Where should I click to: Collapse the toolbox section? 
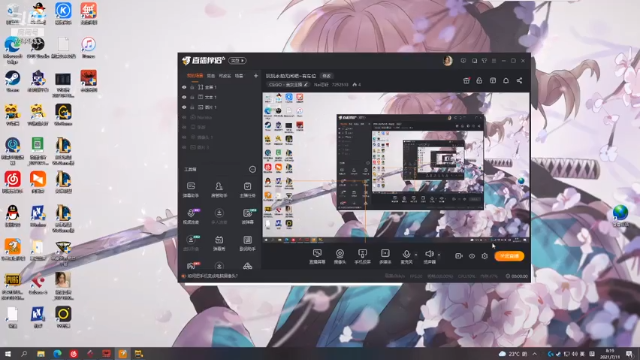[252, 169]
